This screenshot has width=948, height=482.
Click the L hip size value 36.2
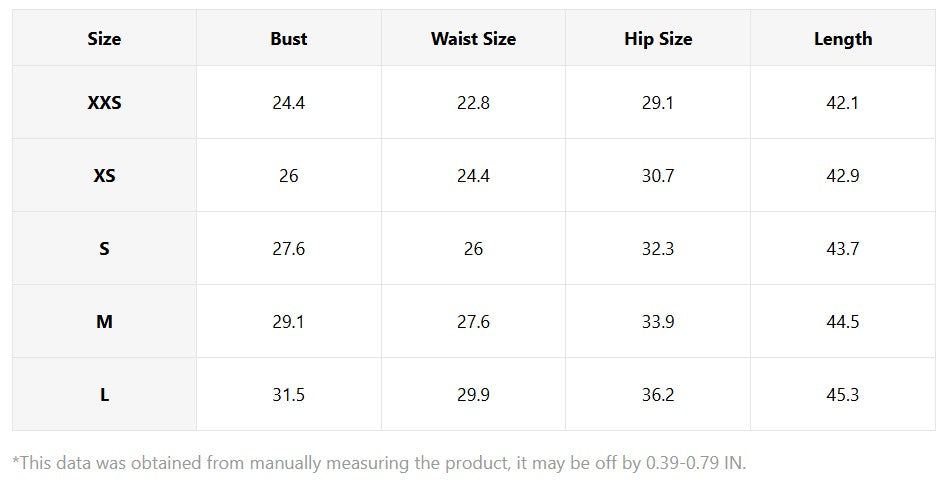658,394
